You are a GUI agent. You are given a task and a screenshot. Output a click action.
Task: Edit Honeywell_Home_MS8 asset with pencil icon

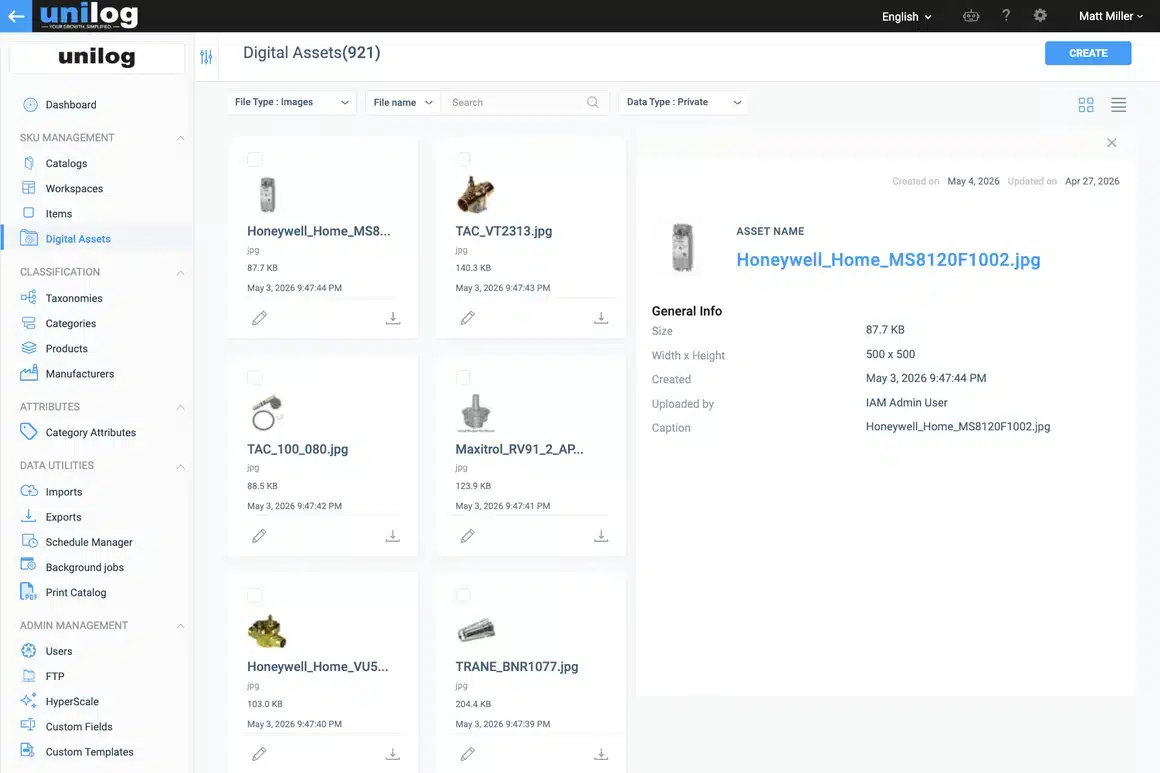coord(259,318)
